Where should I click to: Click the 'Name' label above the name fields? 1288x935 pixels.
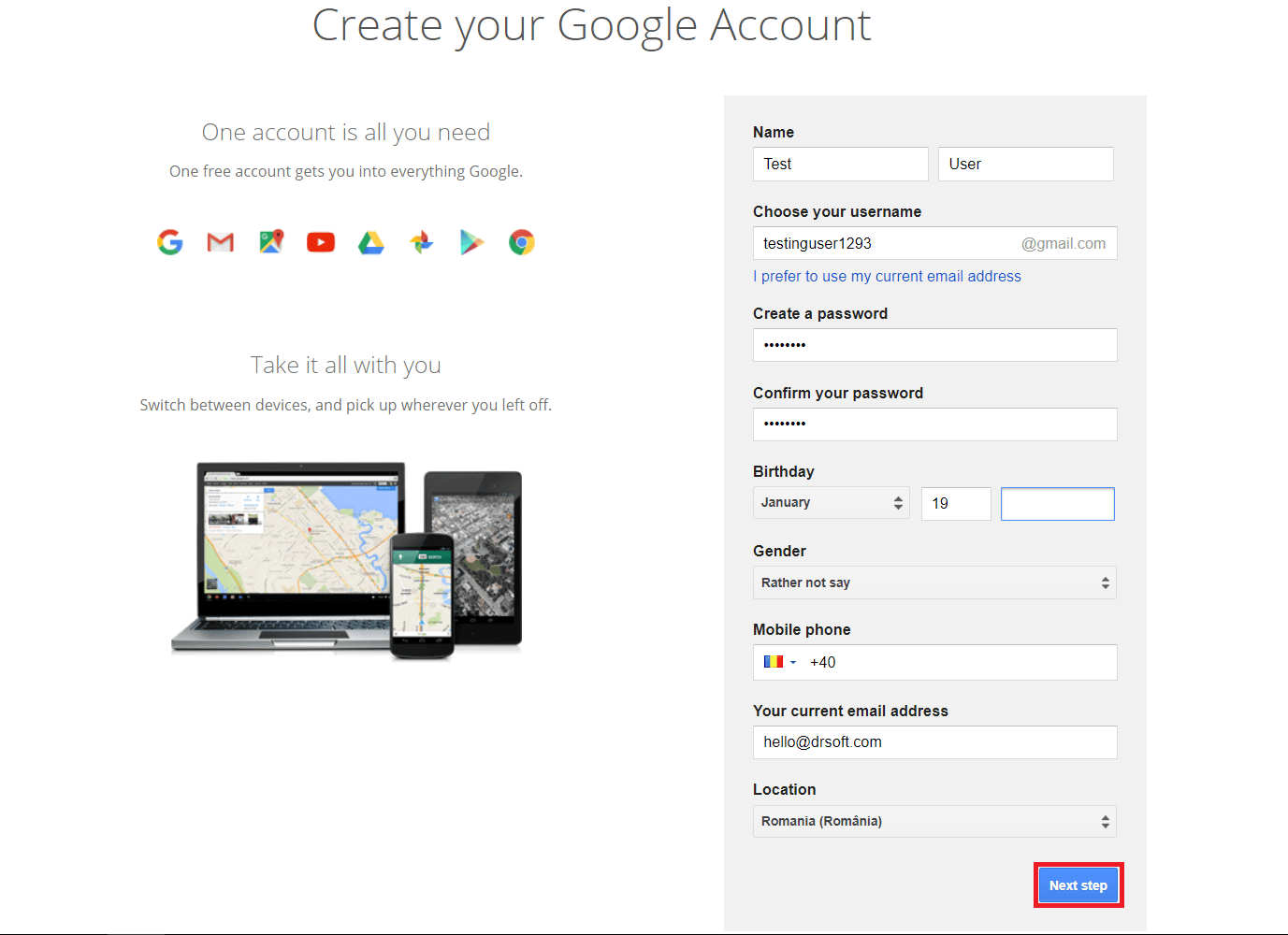[774, 133]
